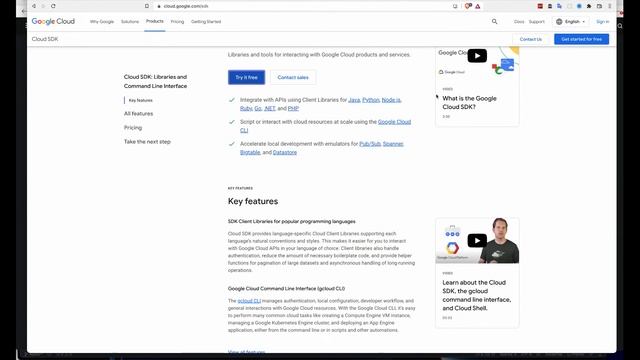
Task: Click the Contact sales button
Action: [x=293, y=77]
